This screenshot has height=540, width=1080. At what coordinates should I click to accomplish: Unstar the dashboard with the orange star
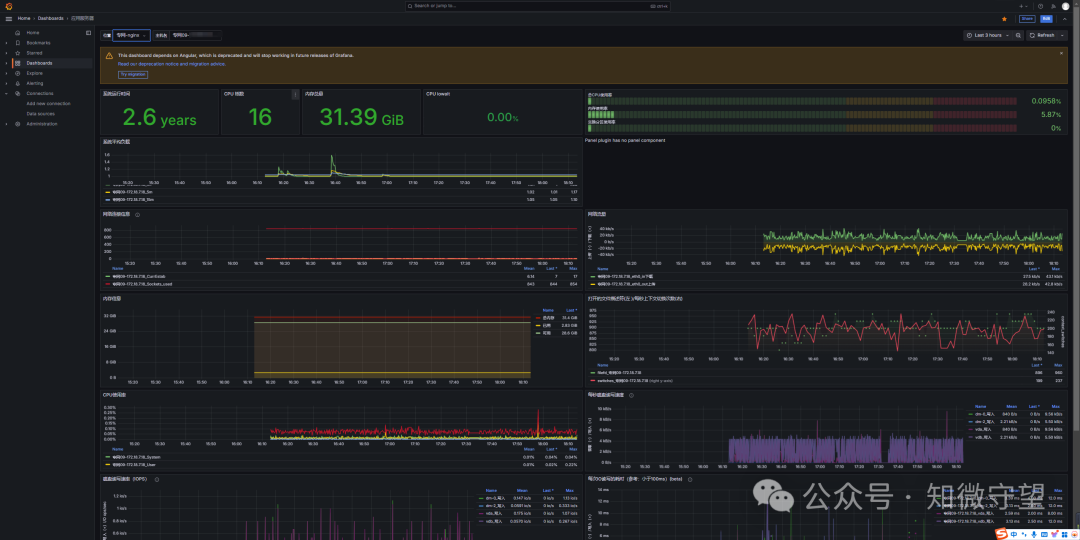[1004, 19]
